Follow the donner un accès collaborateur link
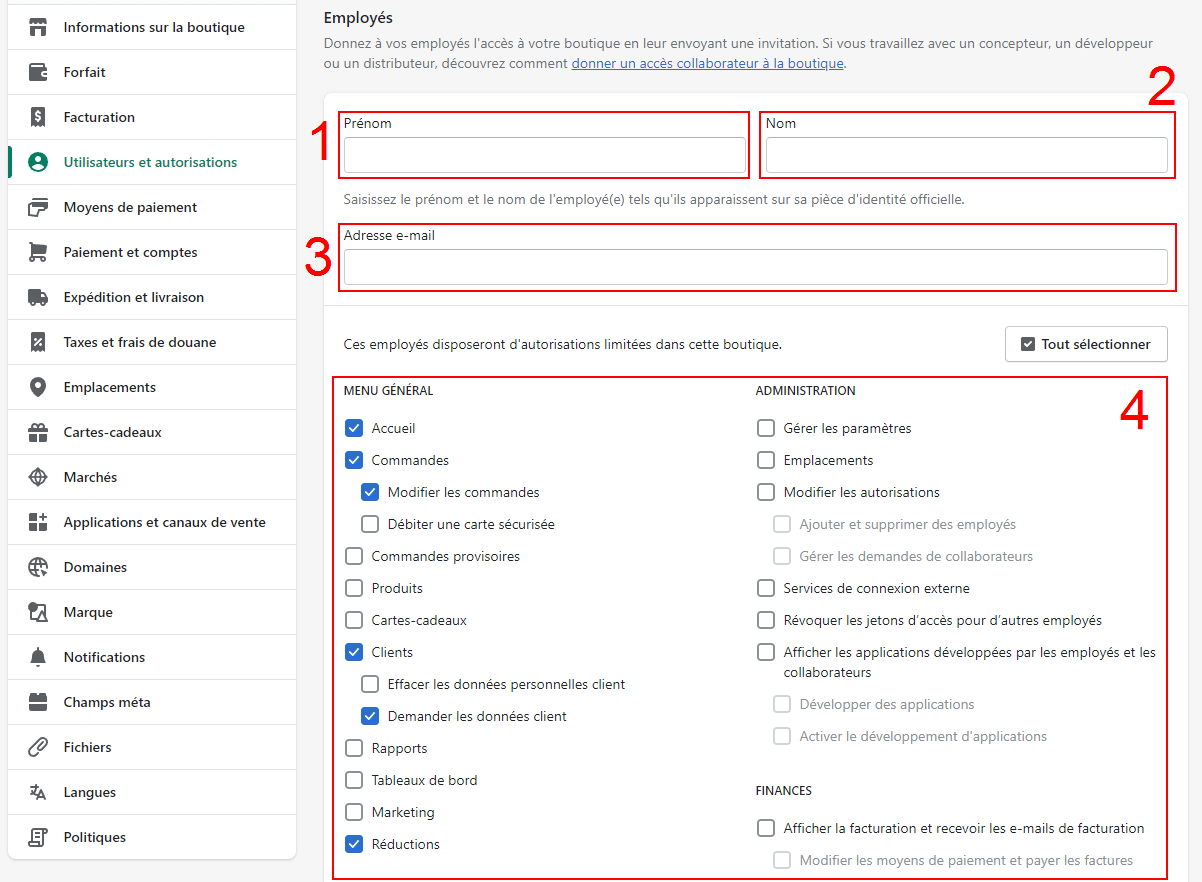The width and height of the screenshot is (1202, 882). (707, 63)
